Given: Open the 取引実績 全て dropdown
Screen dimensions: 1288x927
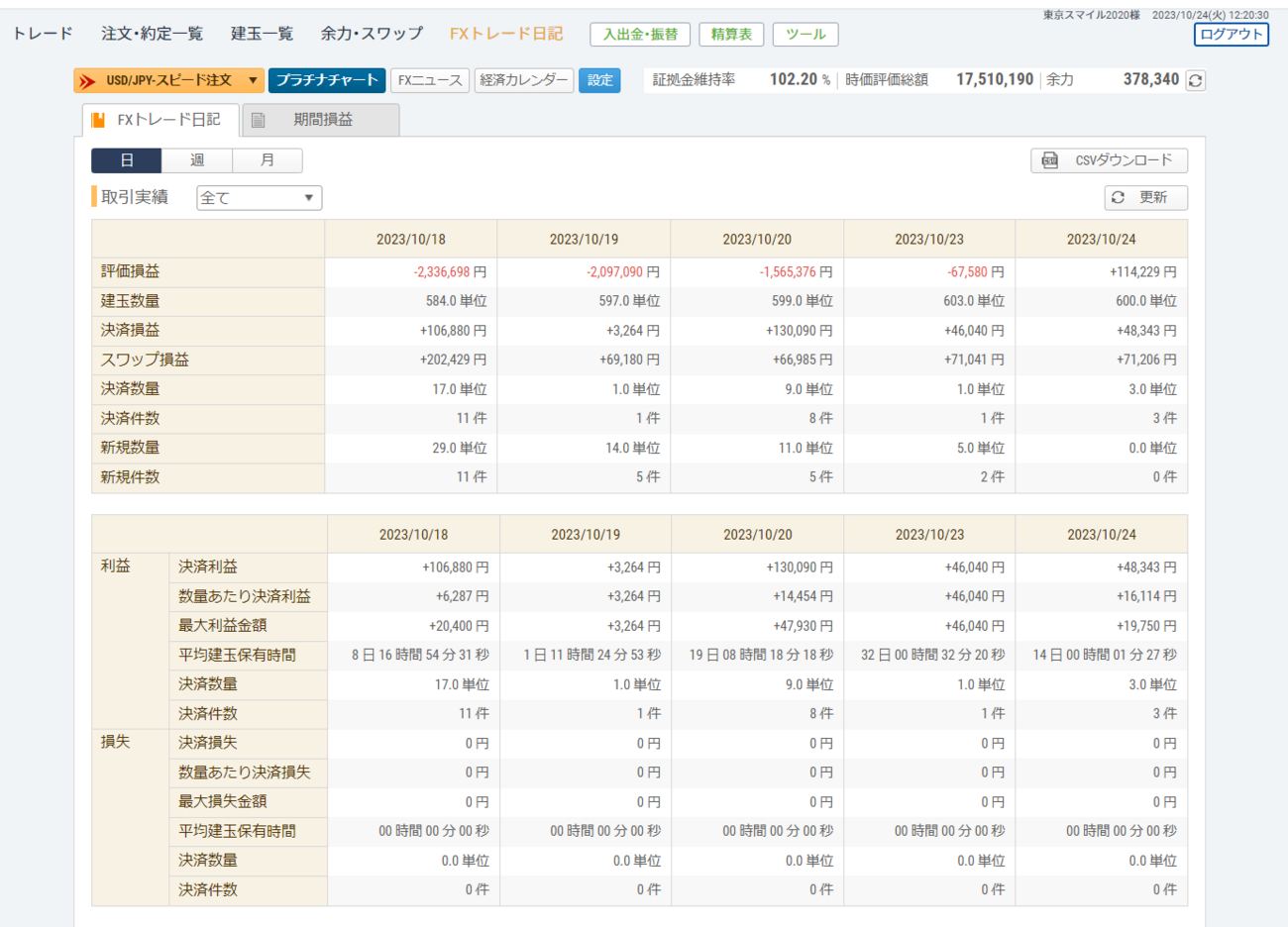Looking at the screenshot, I should pos(259,198).
